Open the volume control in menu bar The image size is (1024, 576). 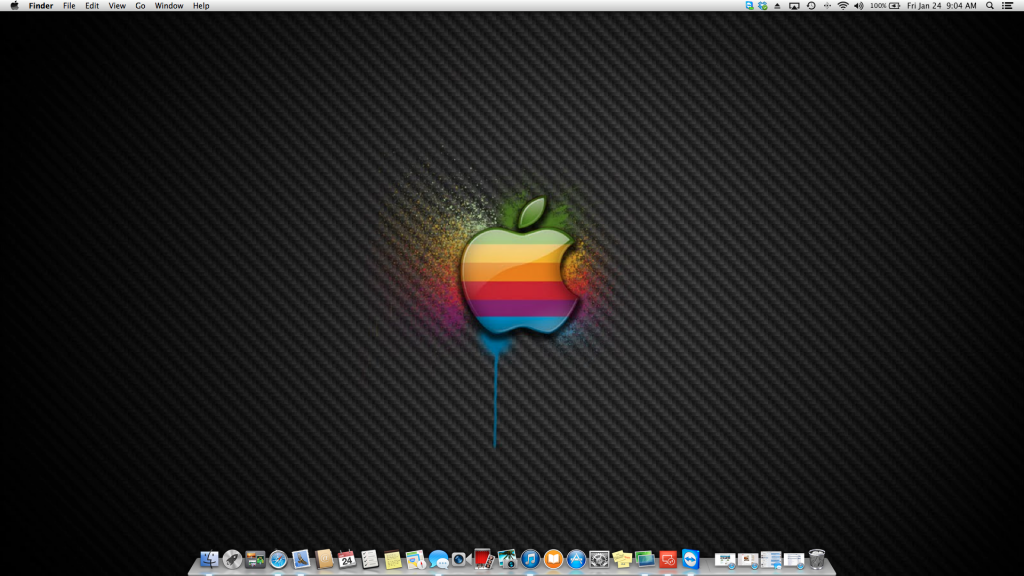(859, 5)
